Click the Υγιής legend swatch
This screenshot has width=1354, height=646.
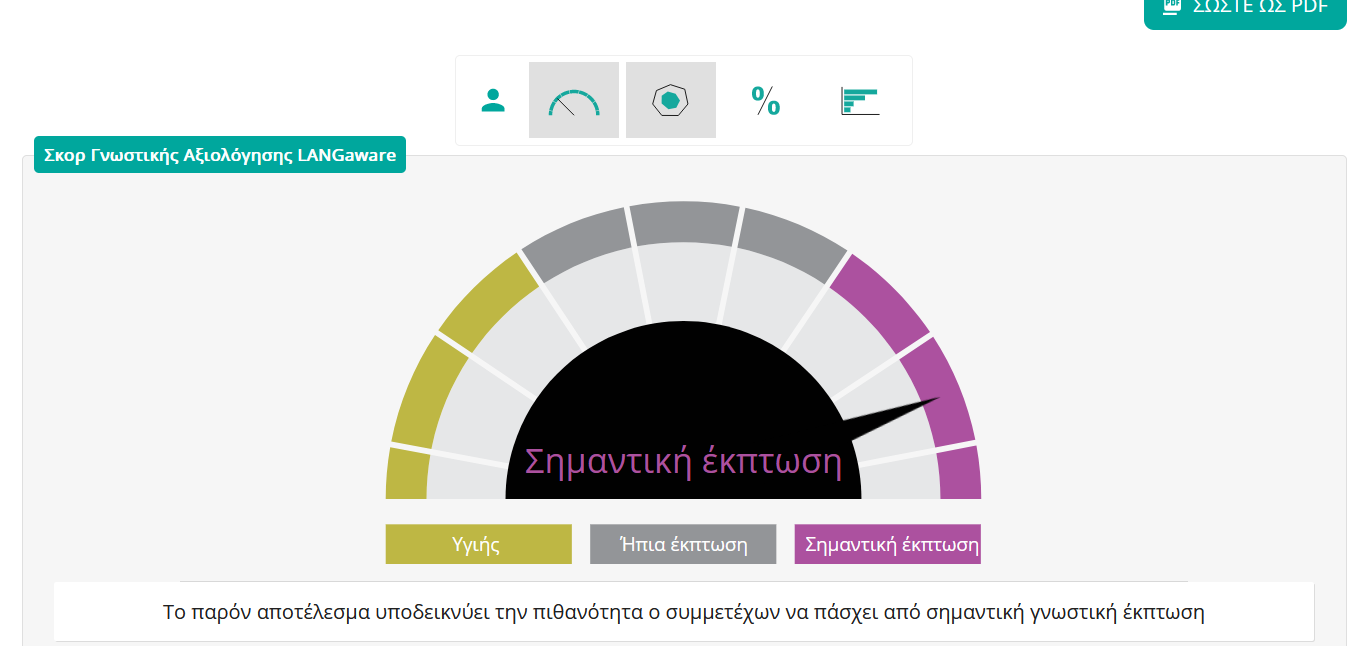click(478, 544)
